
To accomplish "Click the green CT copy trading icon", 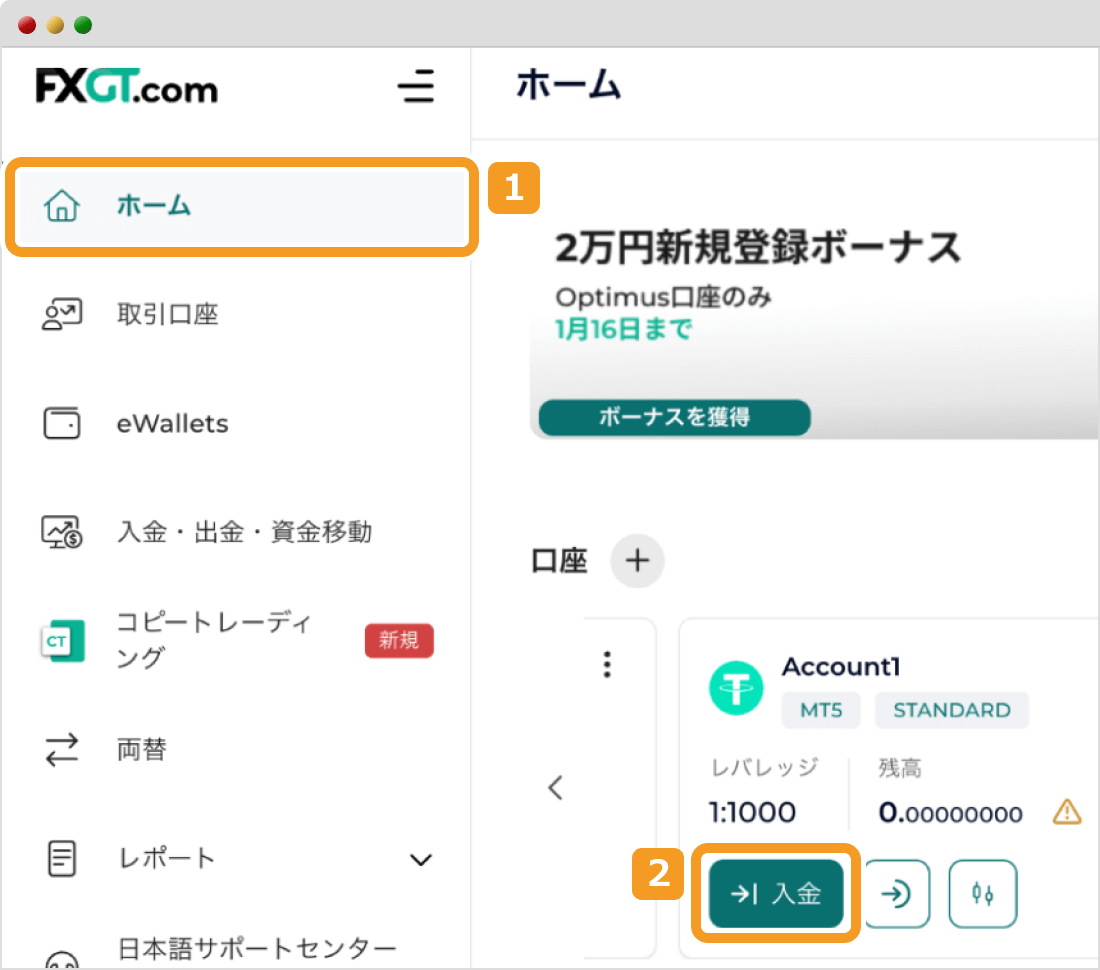I will (62, 640).
